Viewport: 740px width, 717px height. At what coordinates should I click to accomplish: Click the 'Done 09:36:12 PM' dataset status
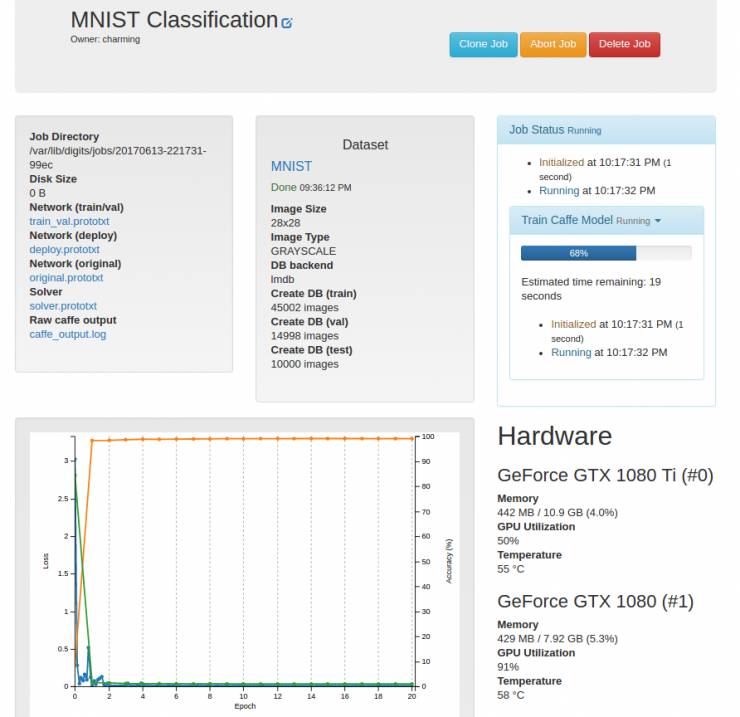pos(311,187)
